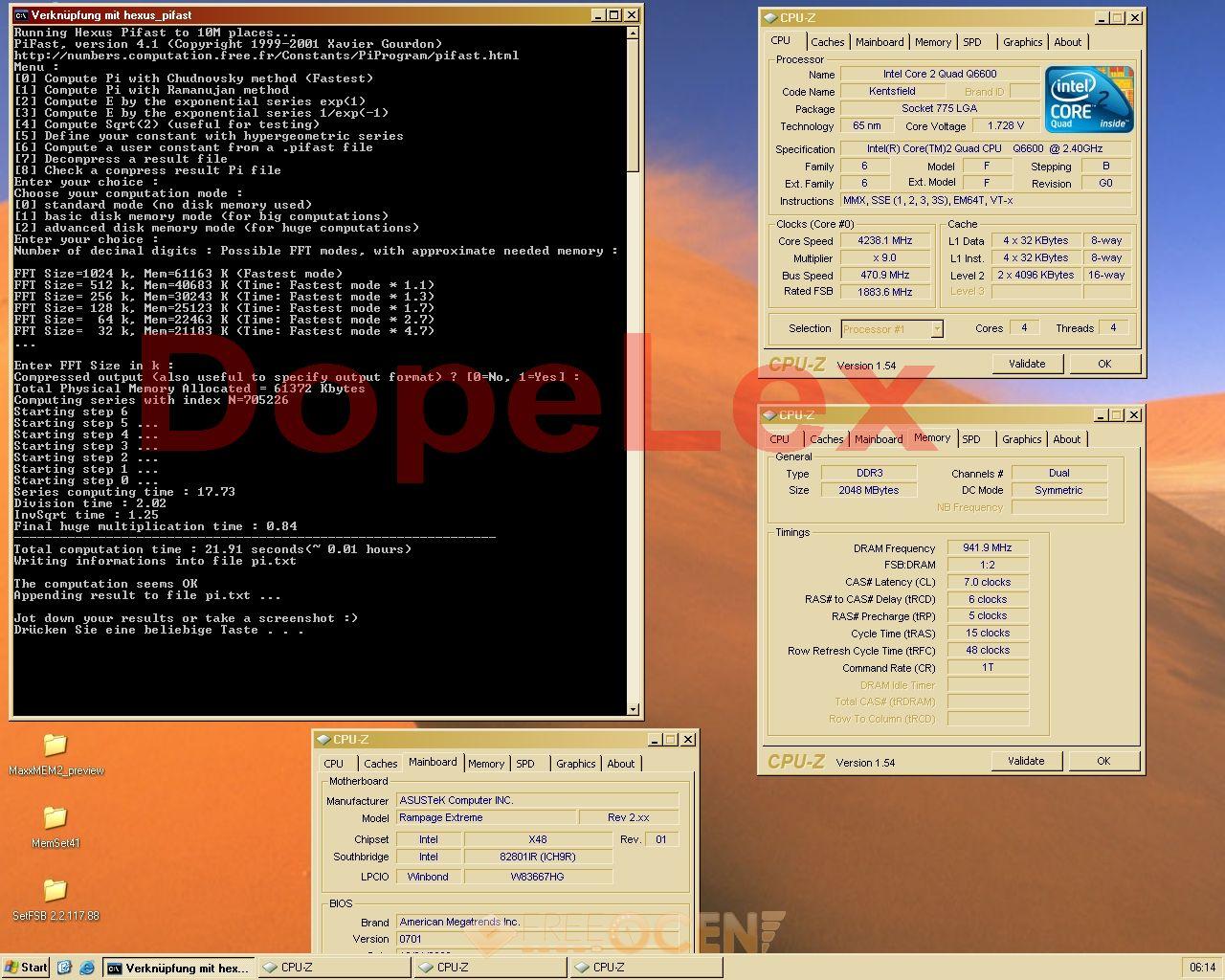The height and width of the screenshot is (980, 1225).
Task: Select CPU tab in middle CPU-Z memory window
Action: coord(780,439)
